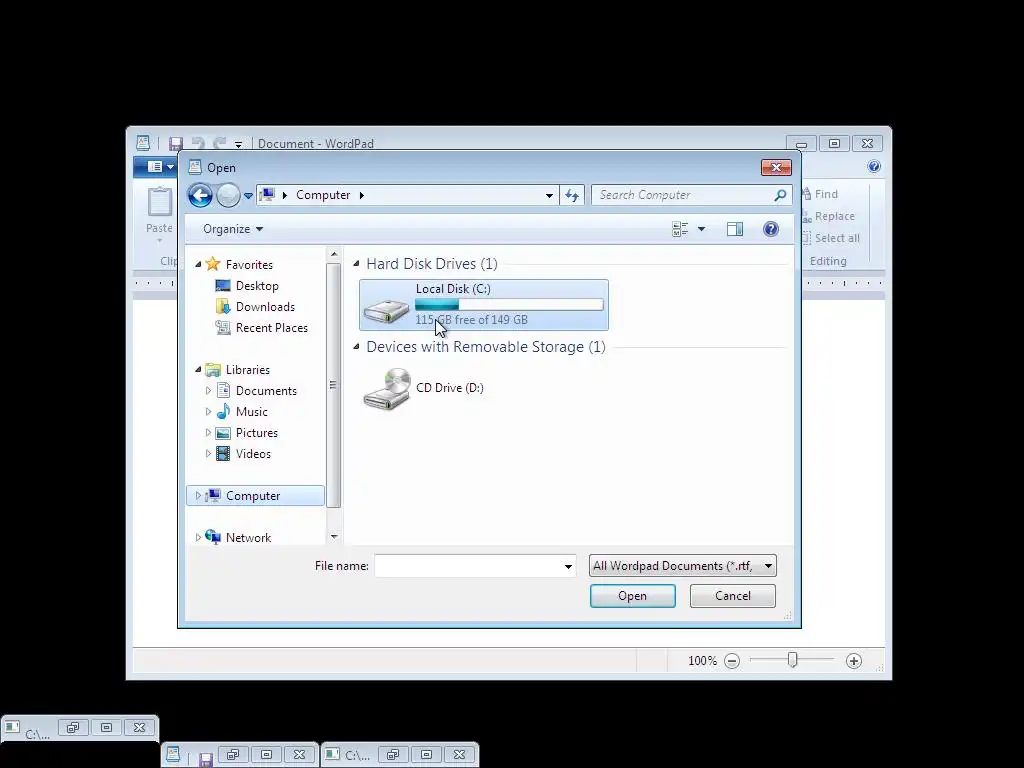This screenshot has width=1024, height=768.
Task: Click Computer in the address breadcrumb
Action: 323,195
